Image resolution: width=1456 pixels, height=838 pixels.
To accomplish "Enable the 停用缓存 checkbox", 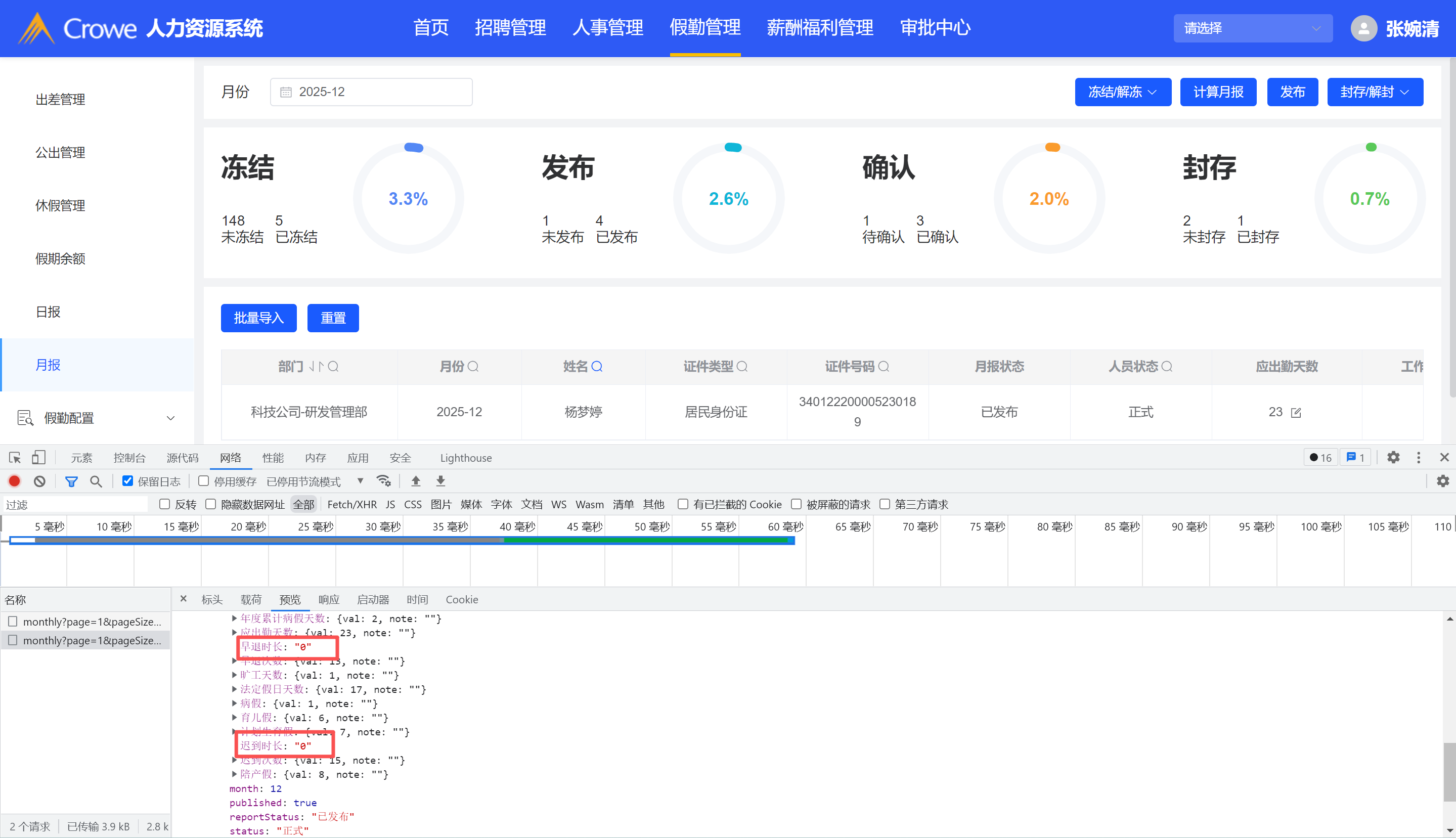I will click(204, 480).
